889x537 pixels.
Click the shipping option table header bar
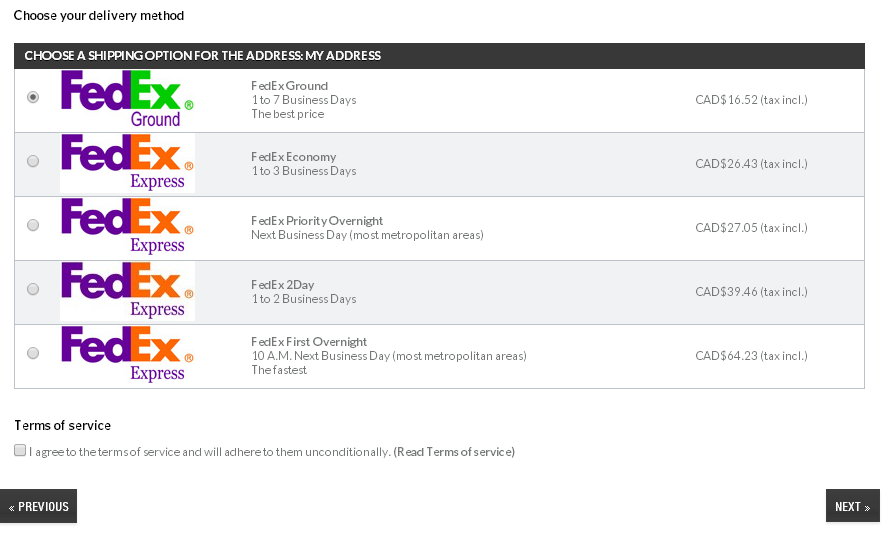tap(439, 56)
